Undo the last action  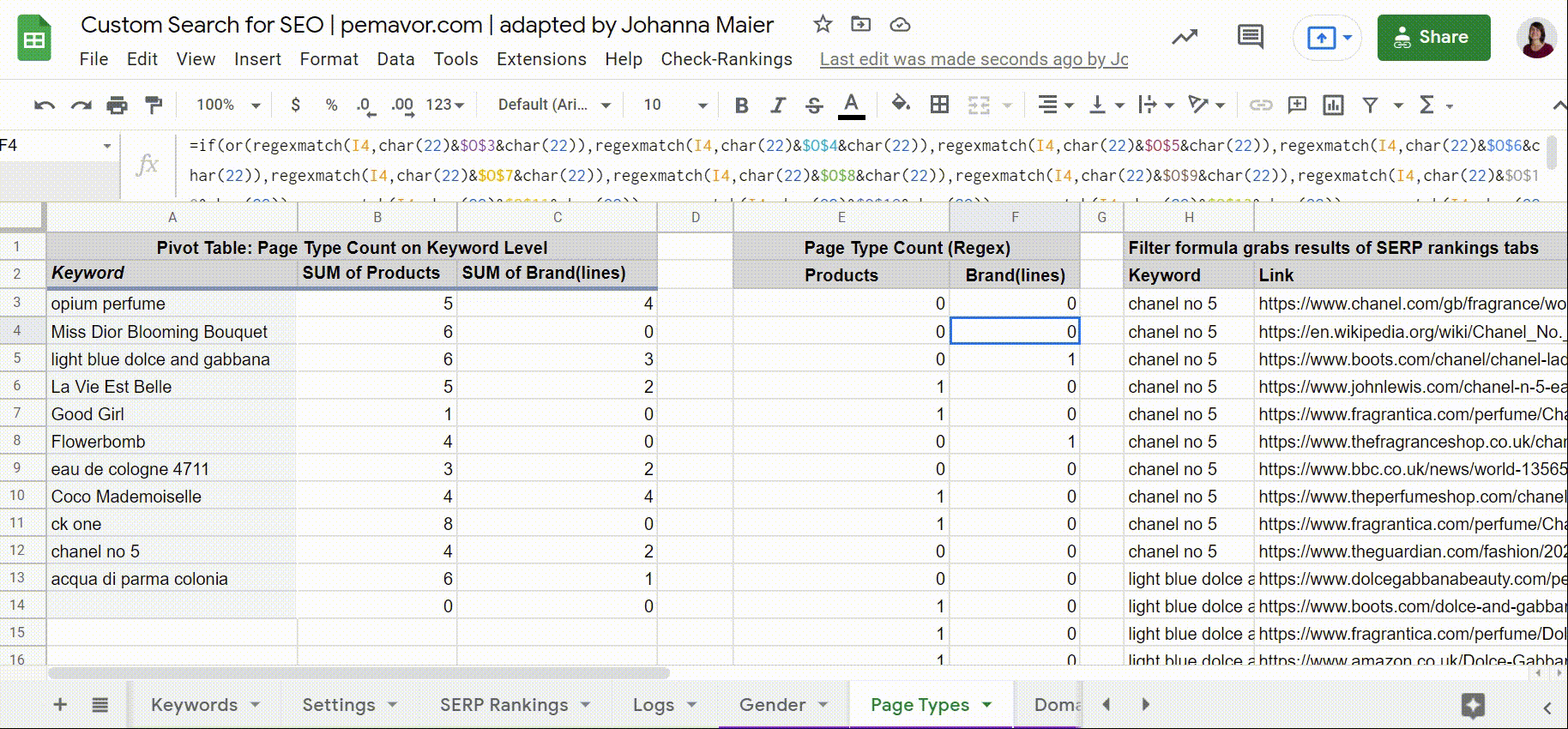45,105
